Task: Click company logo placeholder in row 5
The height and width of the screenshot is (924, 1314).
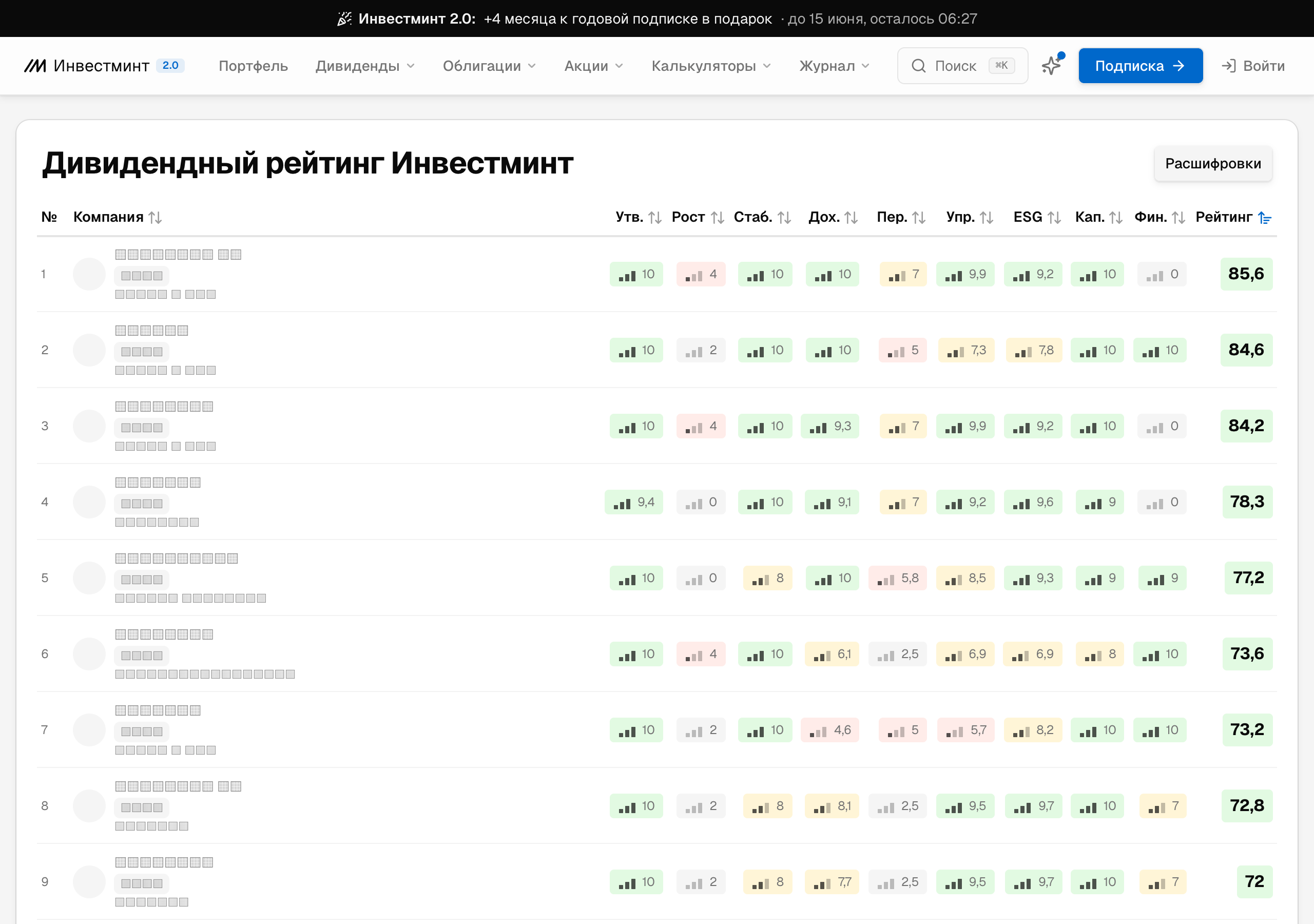Action: [x=89, y=578]
